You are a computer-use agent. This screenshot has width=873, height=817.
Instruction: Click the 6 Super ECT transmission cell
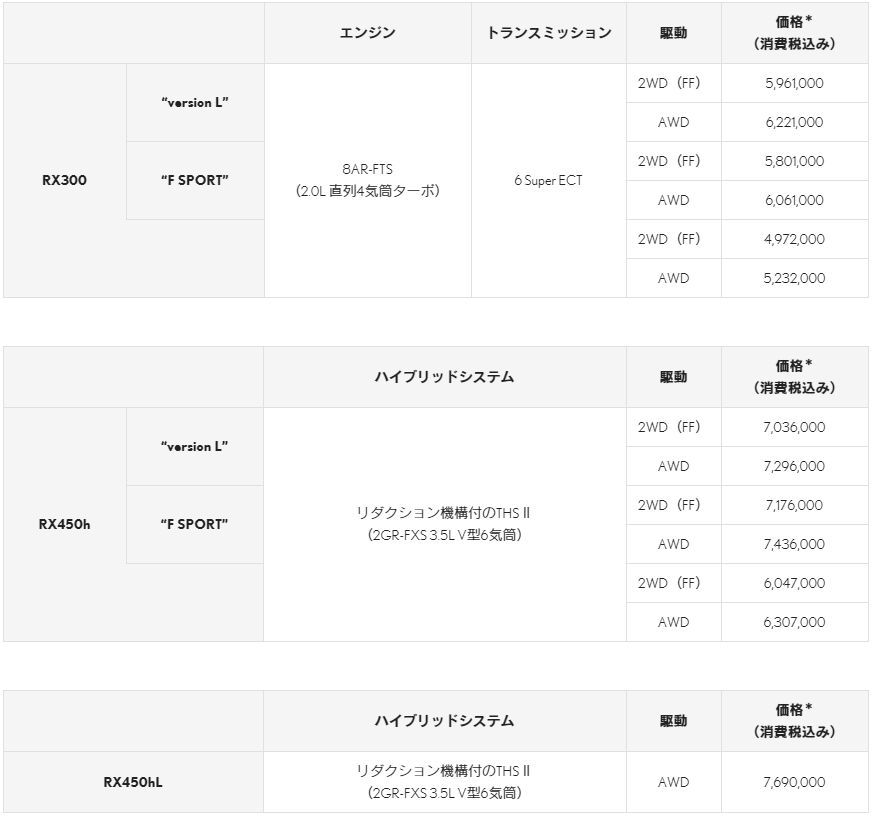(x=549, y=180)
